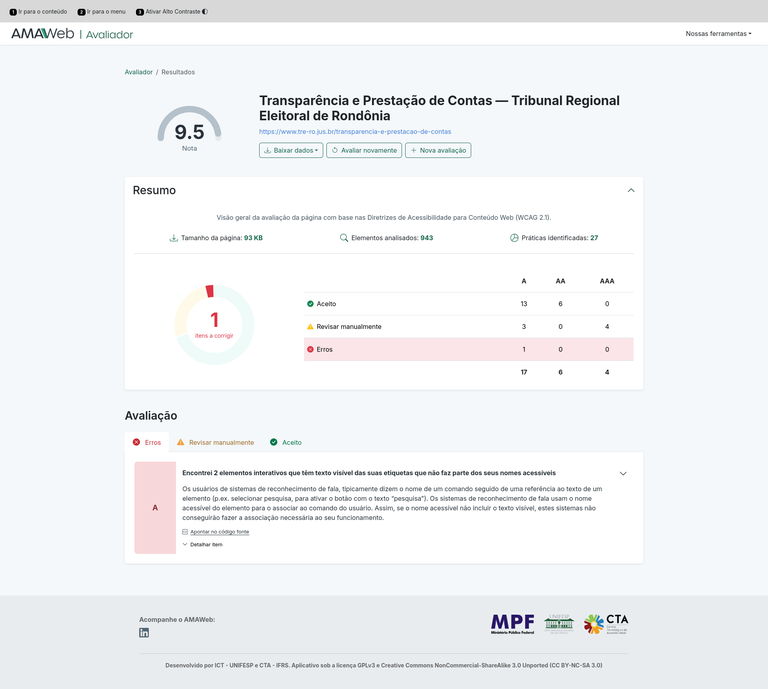
Task: Click the pie icon beside Práticas identificadas
Action: click(x=514, y=238)
